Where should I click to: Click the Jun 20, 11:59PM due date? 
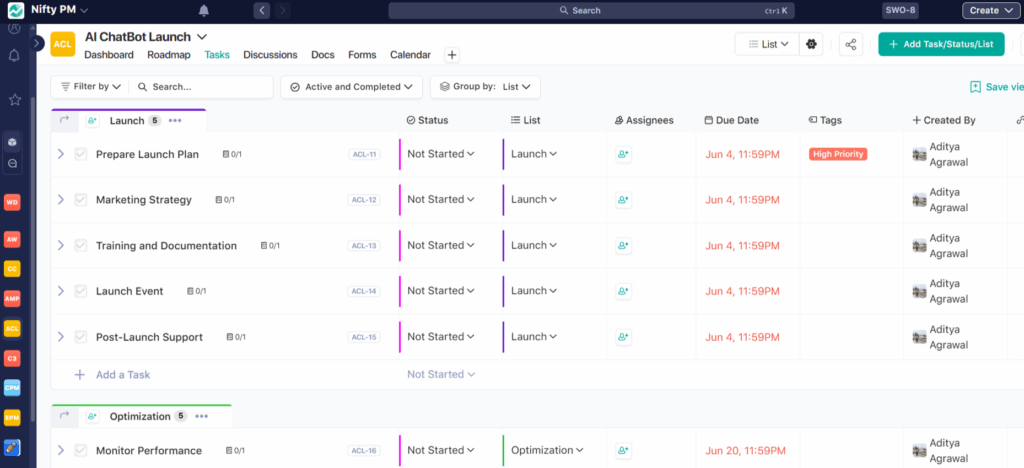point(743,450)
